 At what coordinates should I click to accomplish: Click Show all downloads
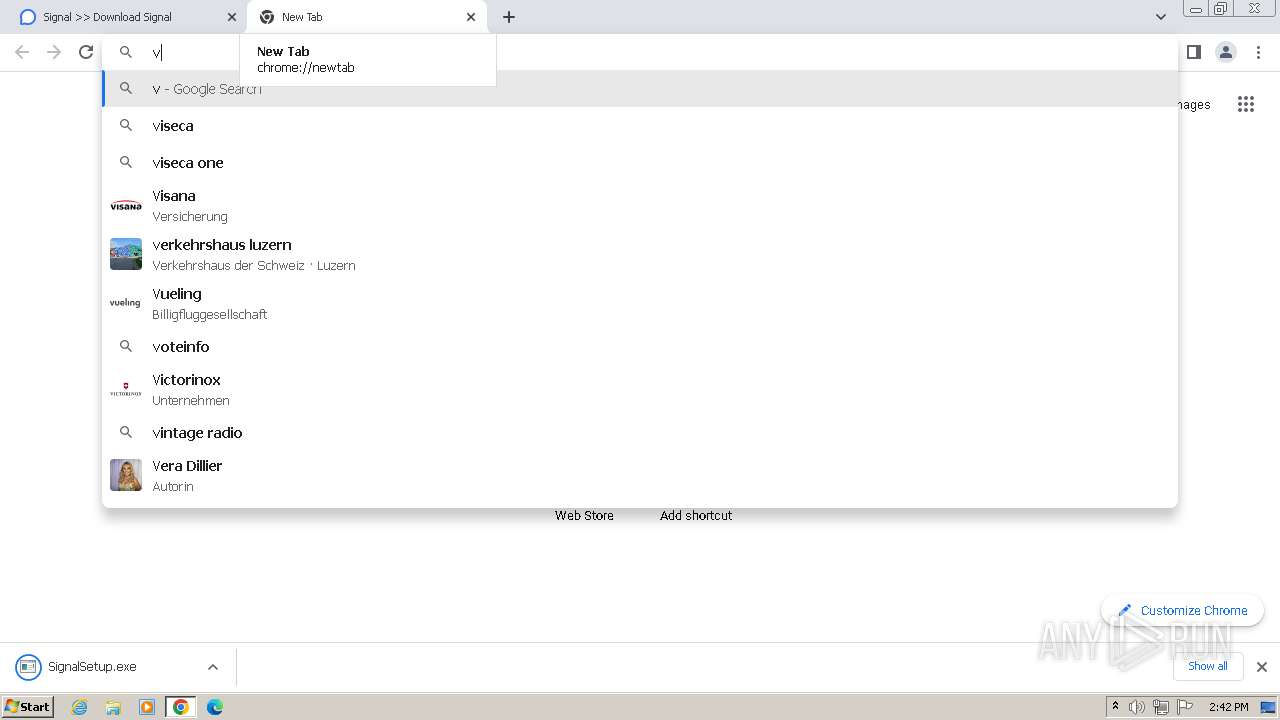pos(1207,666)
